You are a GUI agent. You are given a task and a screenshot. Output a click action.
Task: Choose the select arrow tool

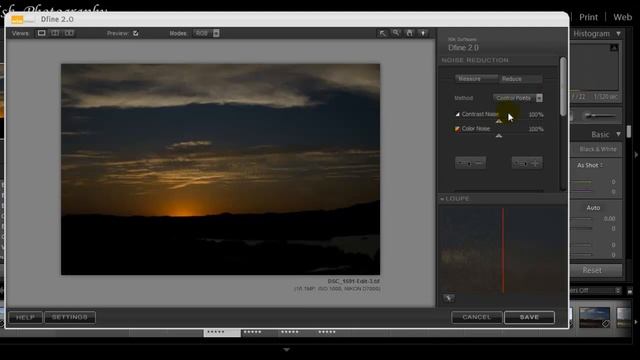(382, 33)
